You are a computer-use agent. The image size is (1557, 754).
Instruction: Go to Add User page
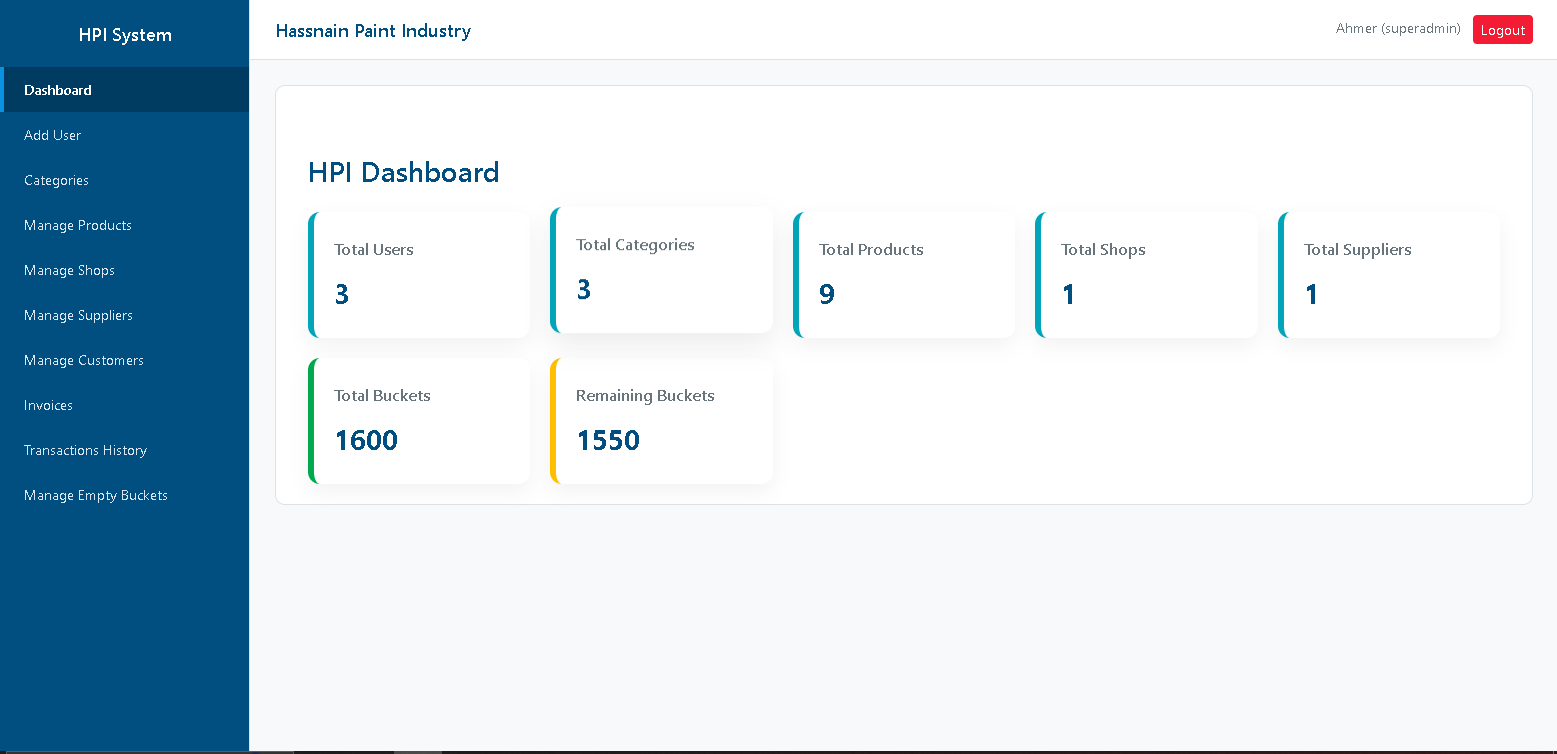tap(53, 135)
